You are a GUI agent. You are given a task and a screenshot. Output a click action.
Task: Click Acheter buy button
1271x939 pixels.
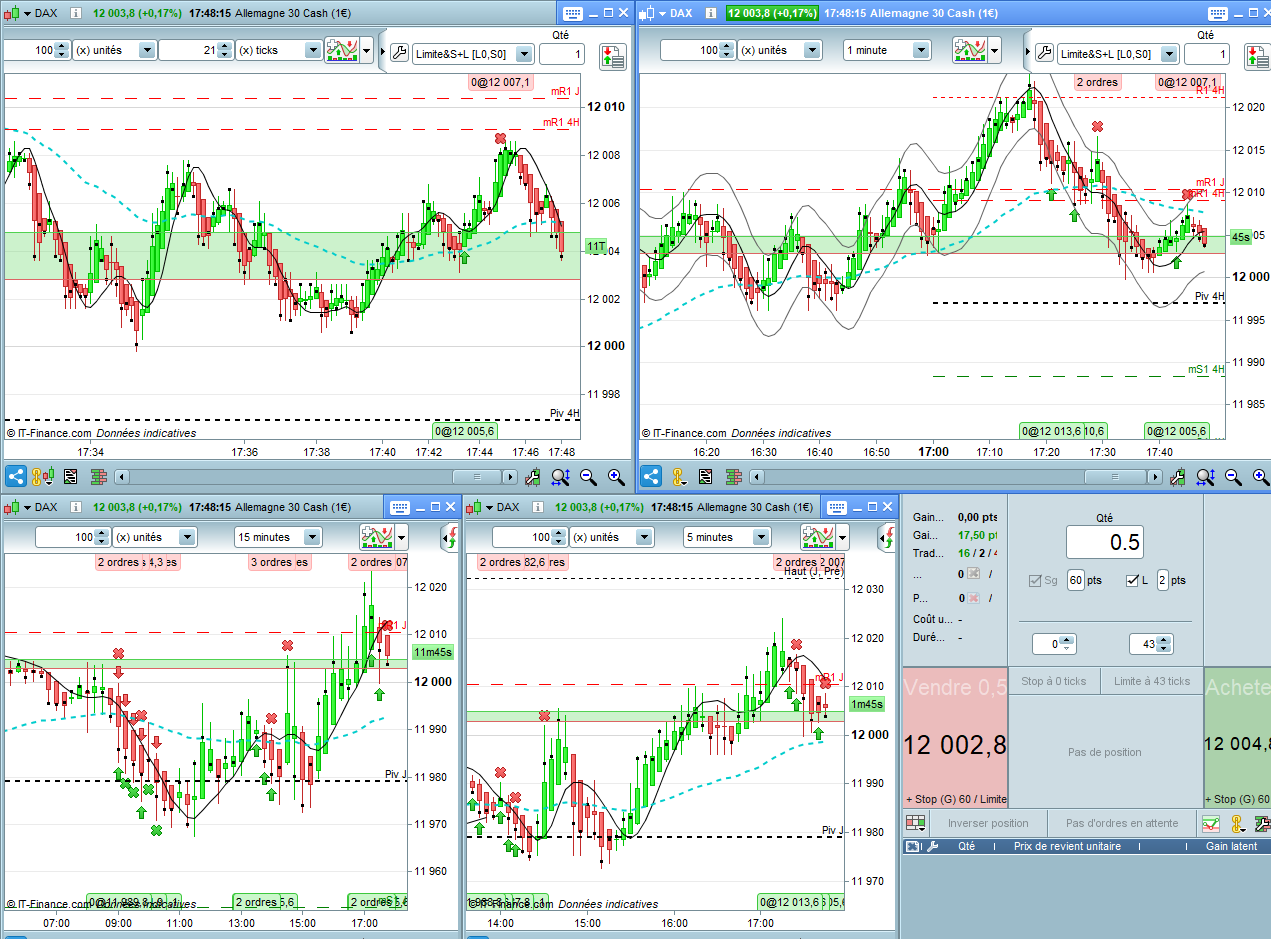click(1237, 737)
